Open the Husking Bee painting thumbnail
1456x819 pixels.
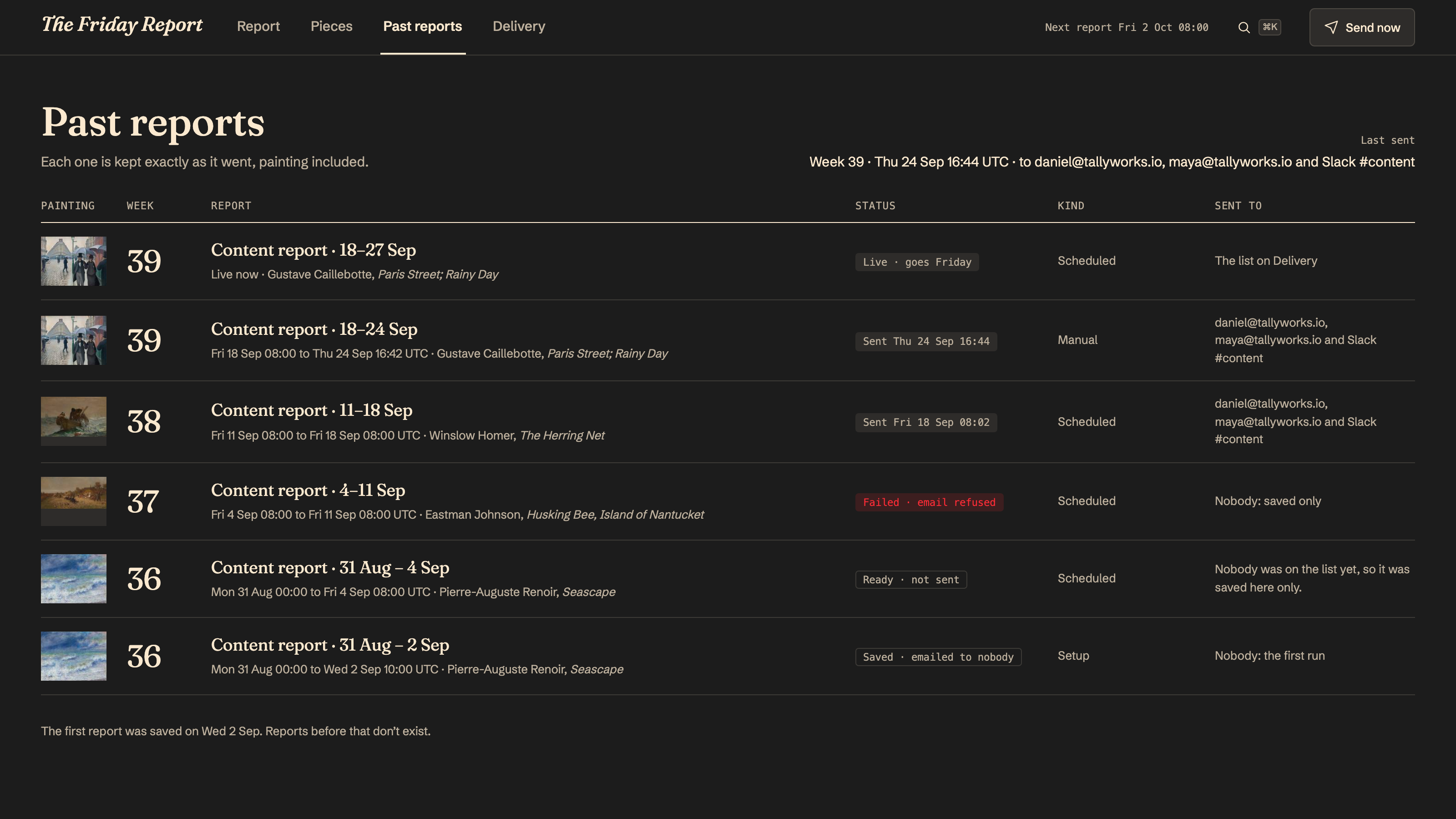(x=73, y=501)
